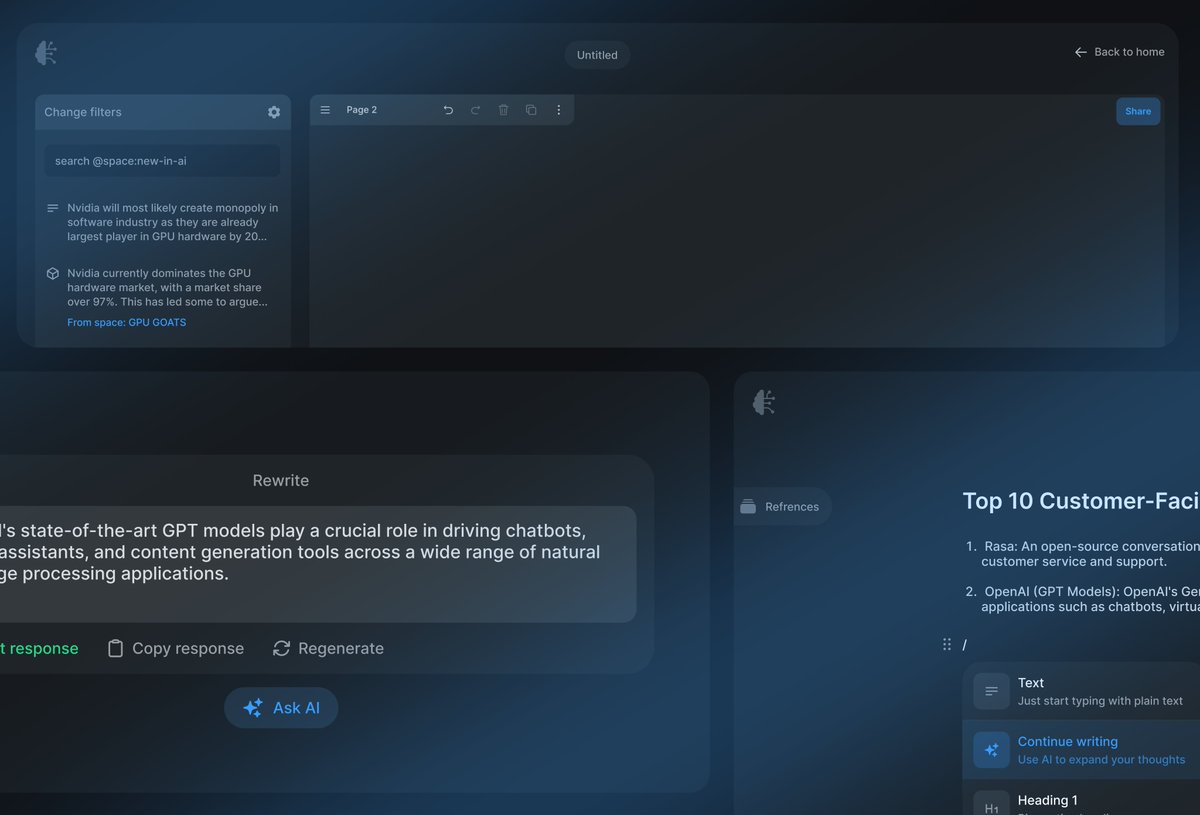Copy response to clipboard
Viewport: 1200px width, 815px height.
coord(175,649)
